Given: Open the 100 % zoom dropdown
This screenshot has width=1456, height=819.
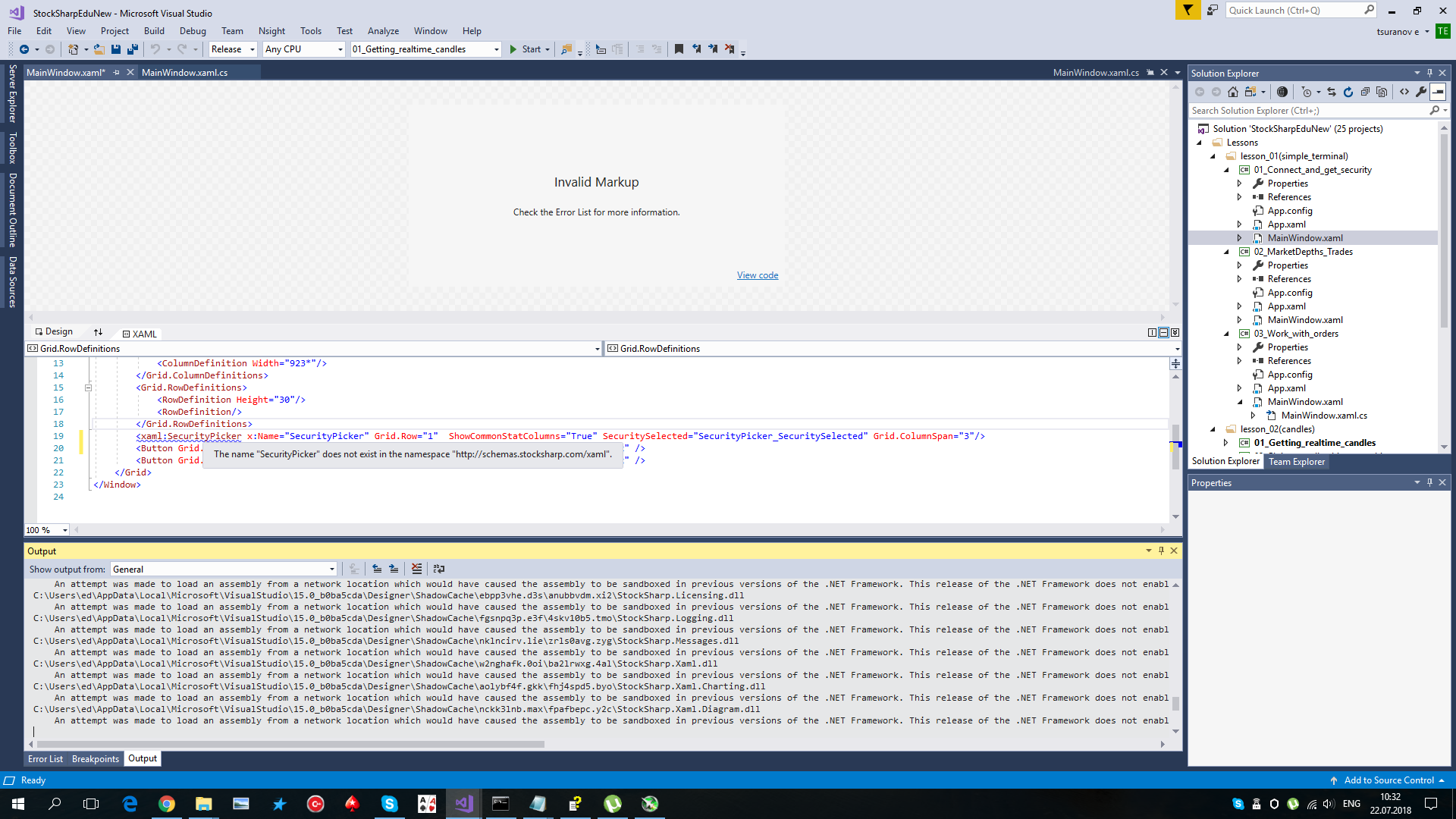Looking at the screenshot, I should tap(47, 530).
